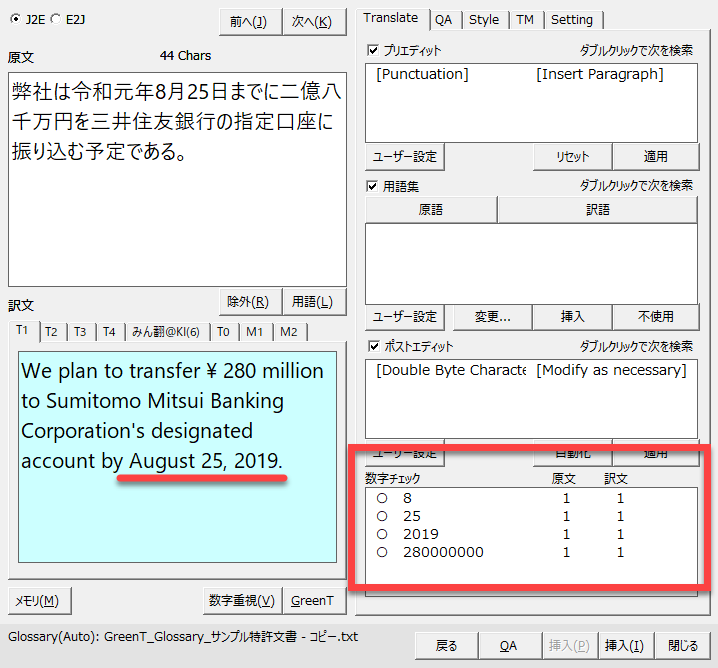The width and height of the screenshot is (718, 668).
Task: Switch to the QA tab
Action: (x=443, y=19)
